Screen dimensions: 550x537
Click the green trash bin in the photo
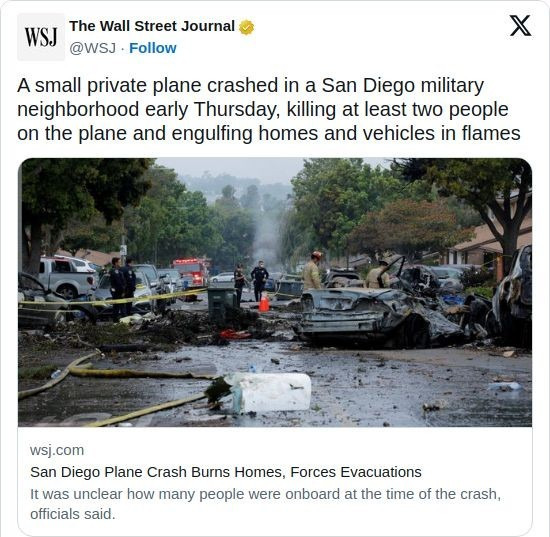[x=222, y=305]
